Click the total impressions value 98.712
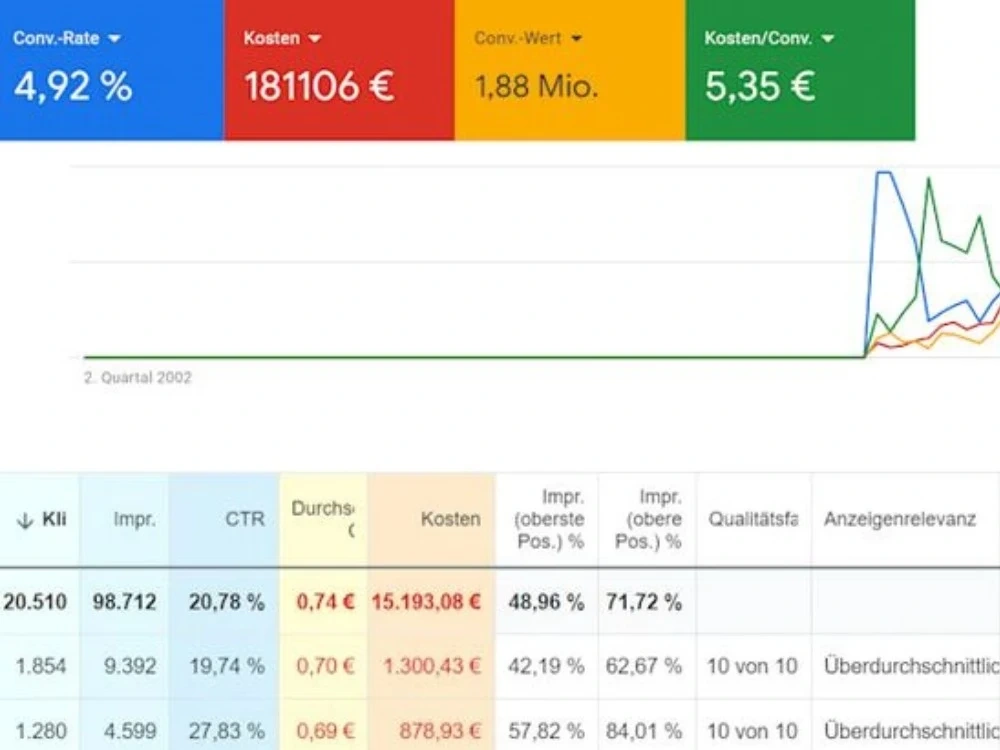 tap(124, 601)
